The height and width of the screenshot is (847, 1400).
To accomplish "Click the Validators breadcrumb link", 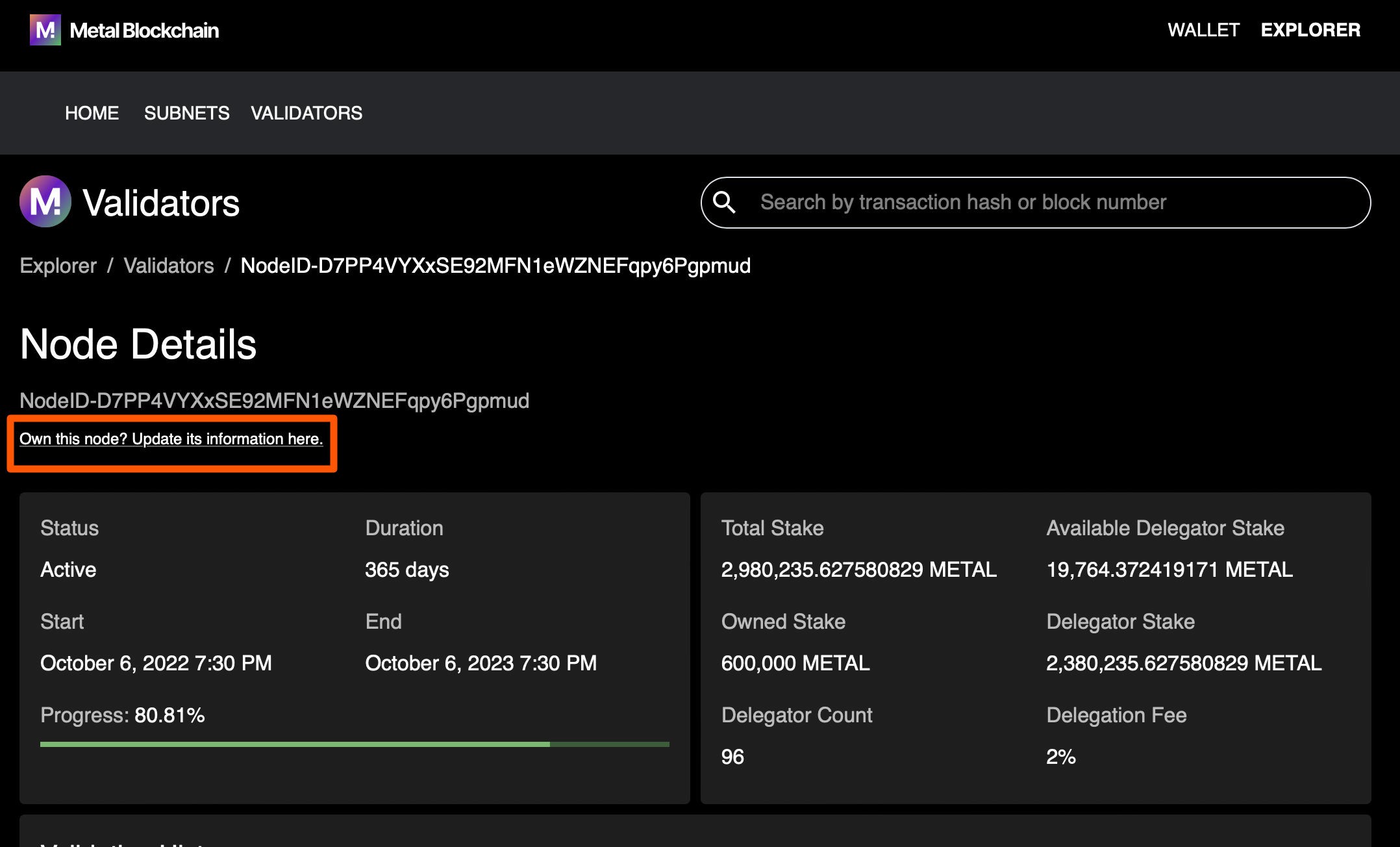I will coord(168,266).
